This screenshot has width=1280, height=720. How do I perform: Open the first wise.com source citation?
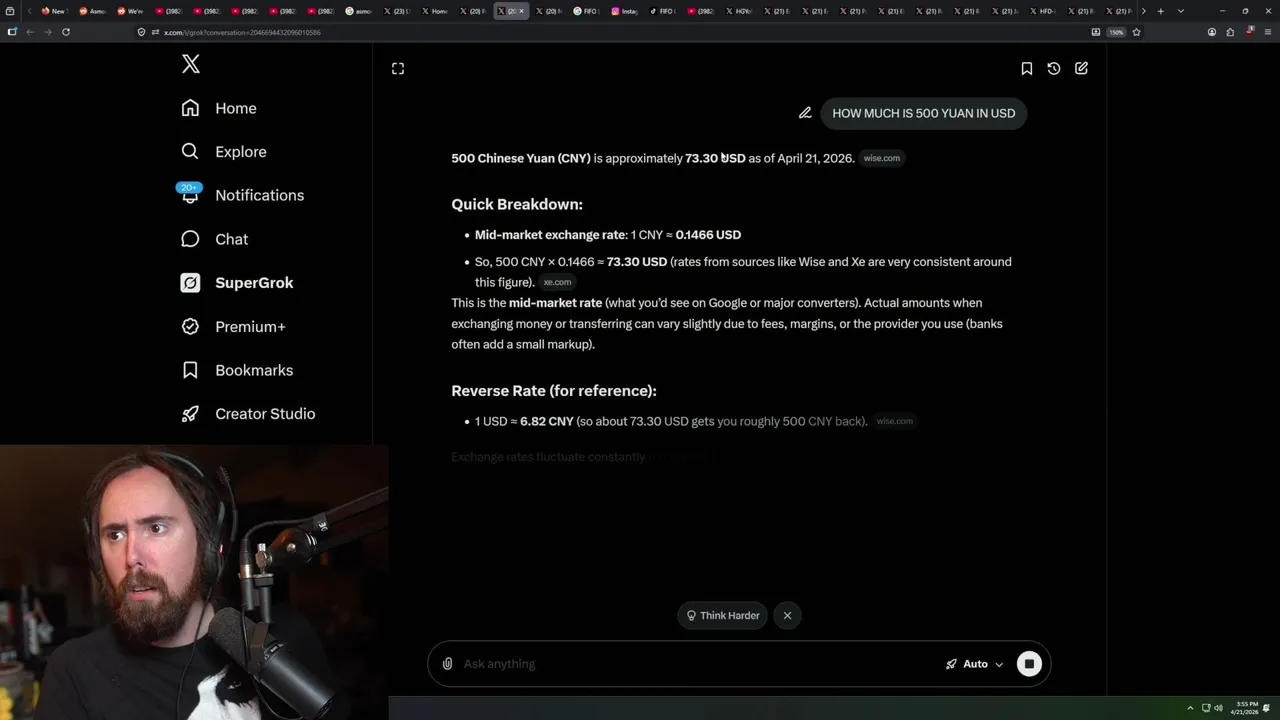tap(882, 158)
